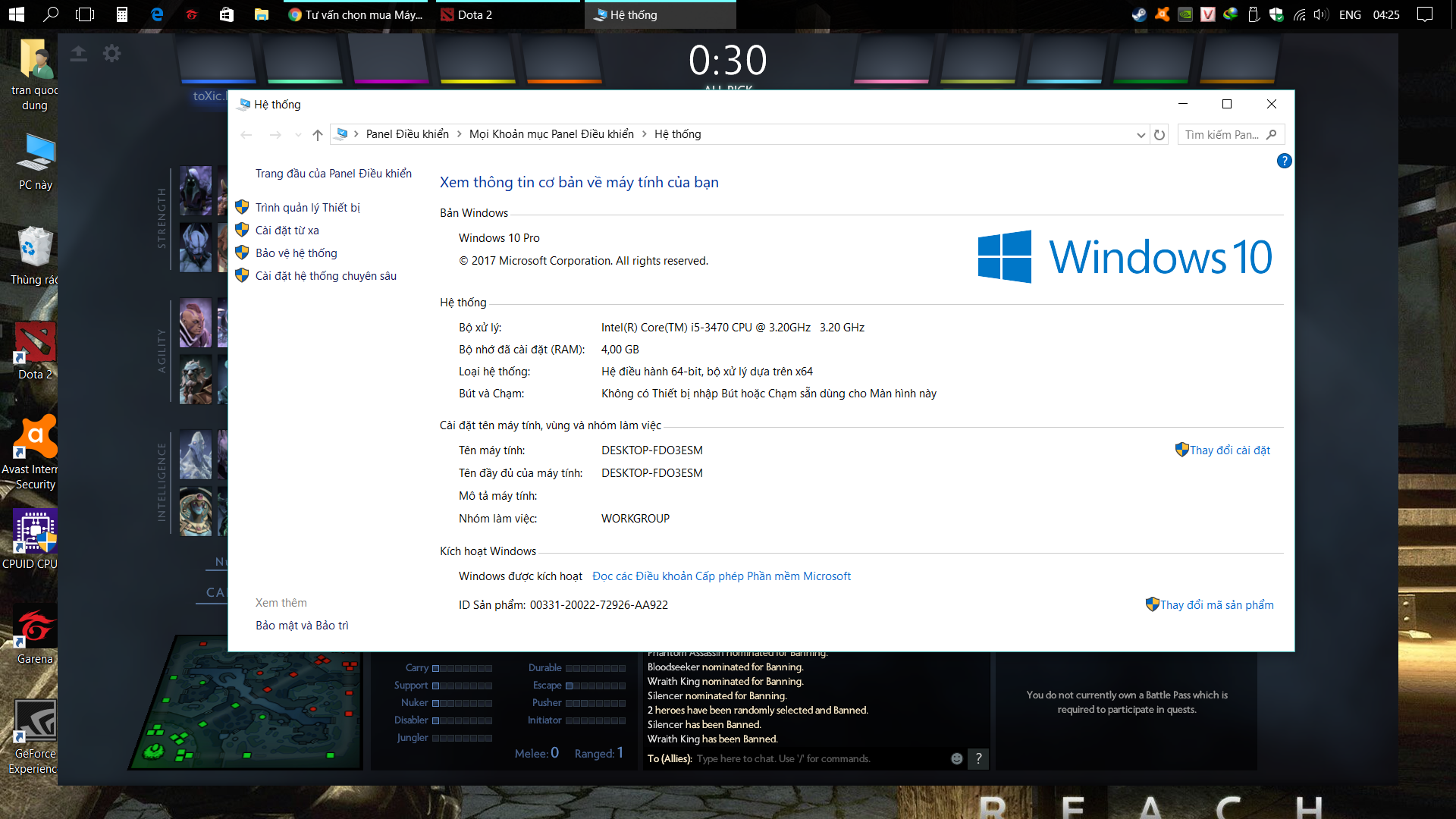Click the Dota 2 minimap
Viewport: 1456px width, 819px height.
tap(246, 701)
